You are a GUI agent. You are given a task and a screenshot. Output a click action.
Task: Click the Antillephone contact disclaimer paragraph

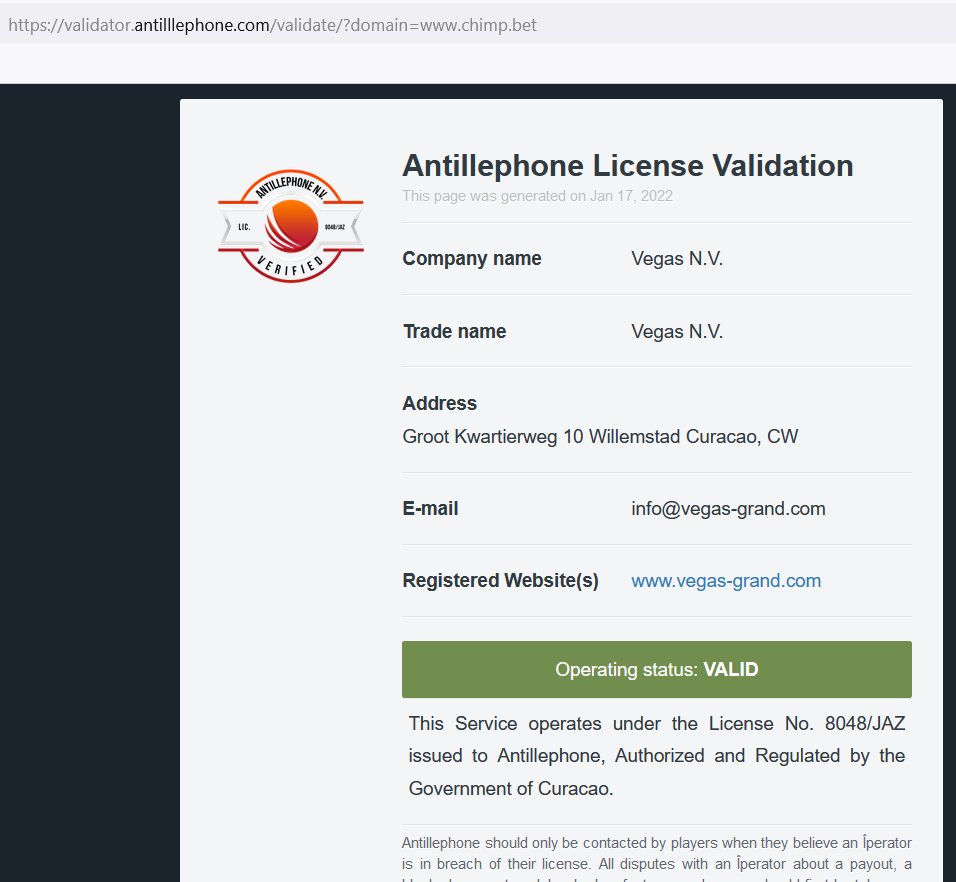657,858
